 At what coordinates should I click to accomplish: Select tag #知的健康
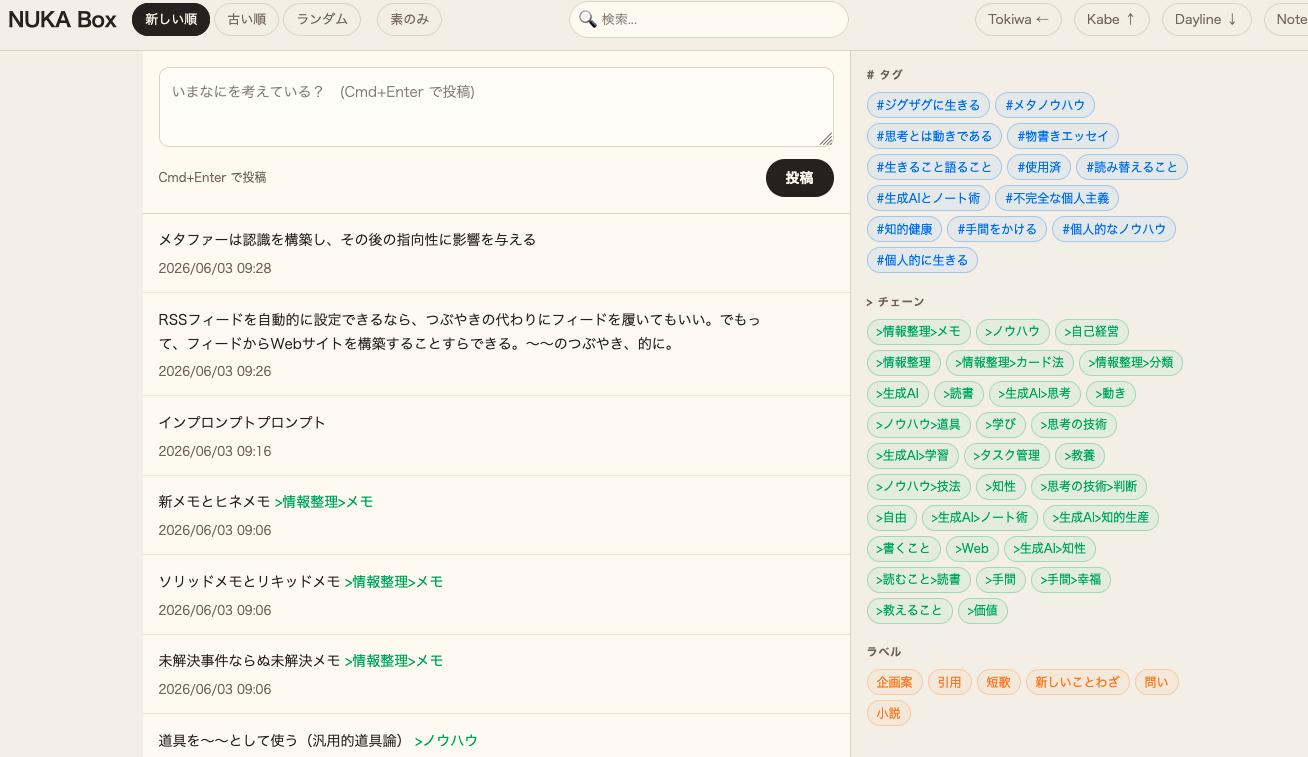[x=904, y=229]
